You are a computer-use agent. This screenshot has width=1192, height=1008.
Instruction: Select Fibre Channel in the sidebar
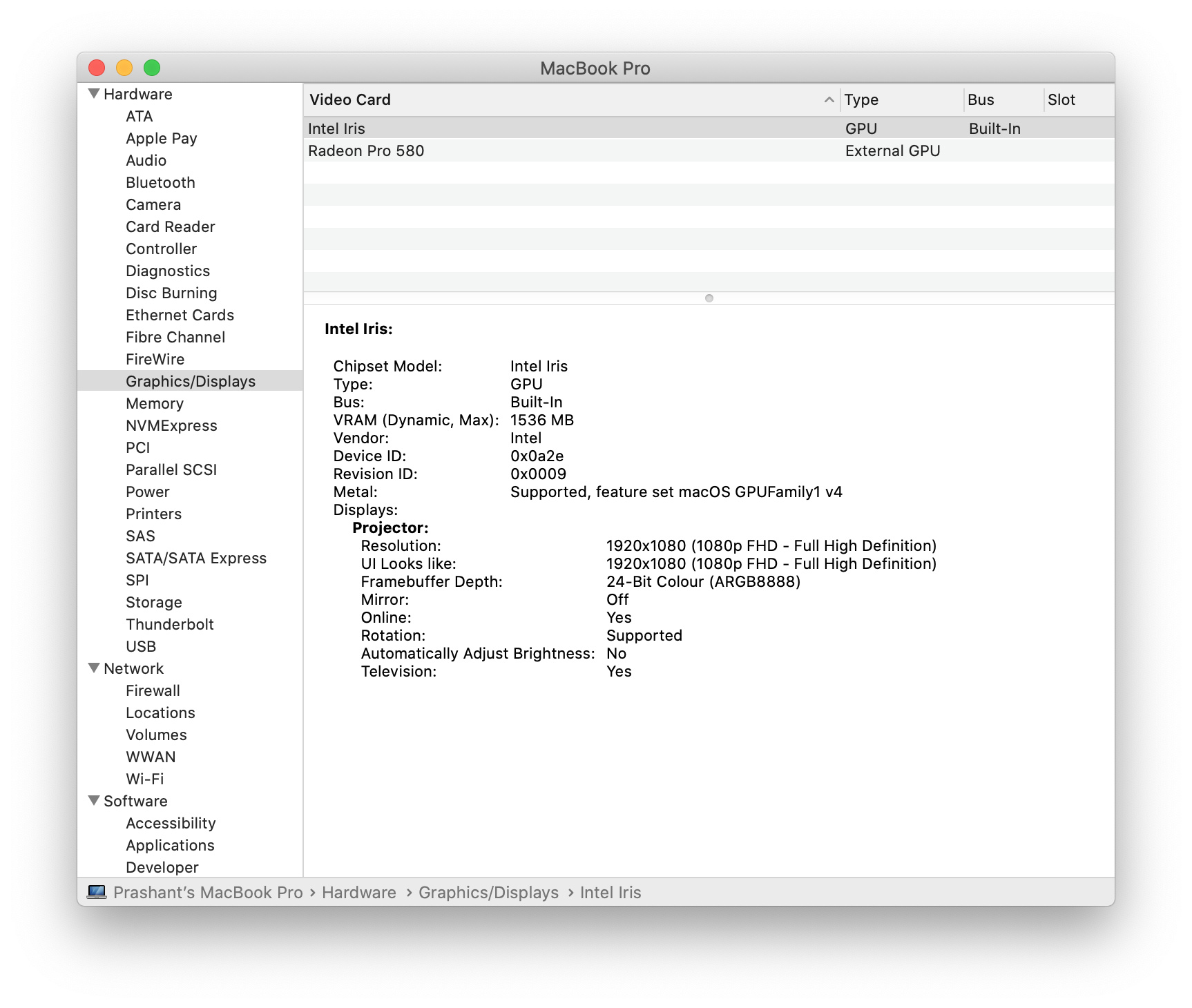click(x=175, y=337)
